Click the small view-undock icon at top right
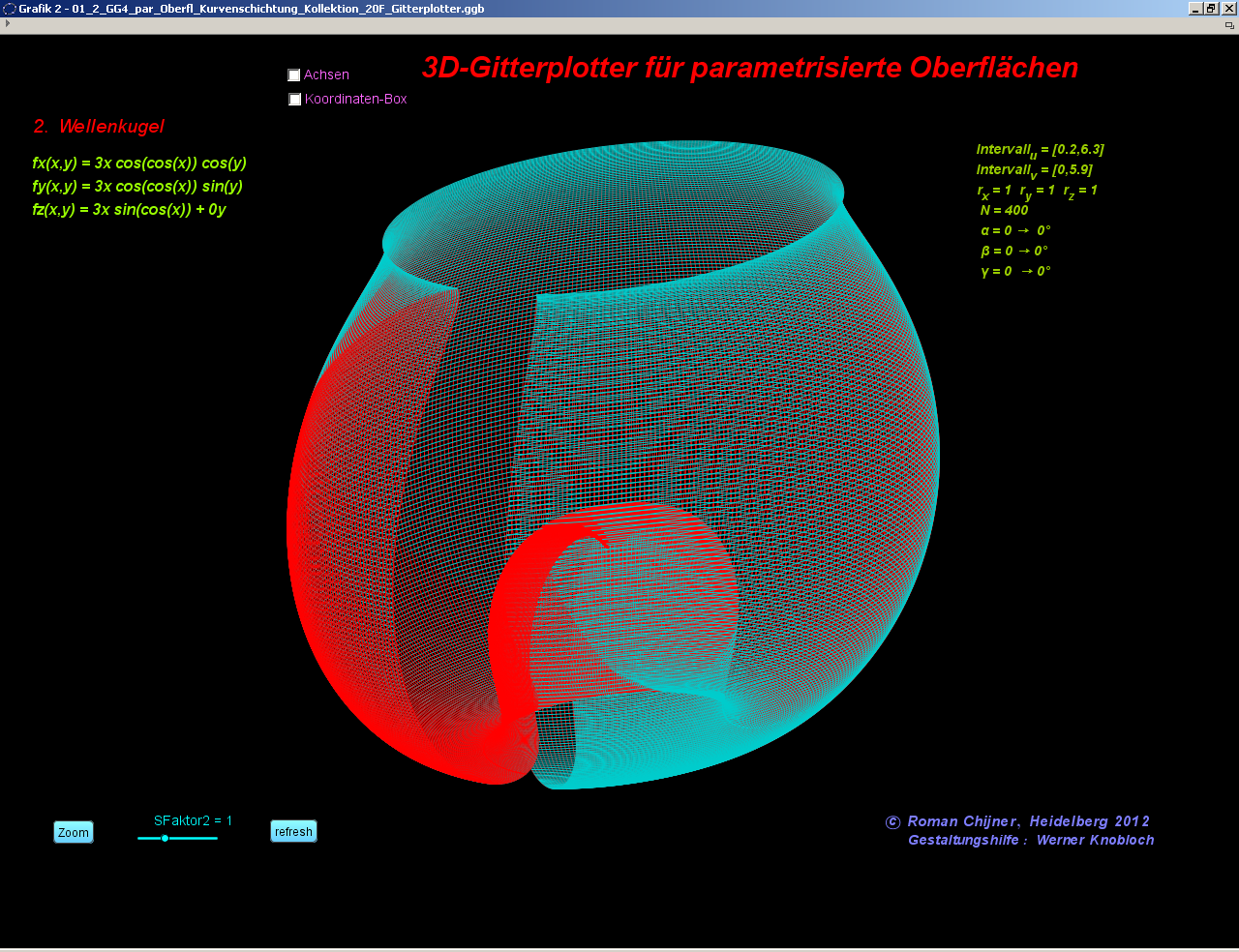 coord(1229,25)
